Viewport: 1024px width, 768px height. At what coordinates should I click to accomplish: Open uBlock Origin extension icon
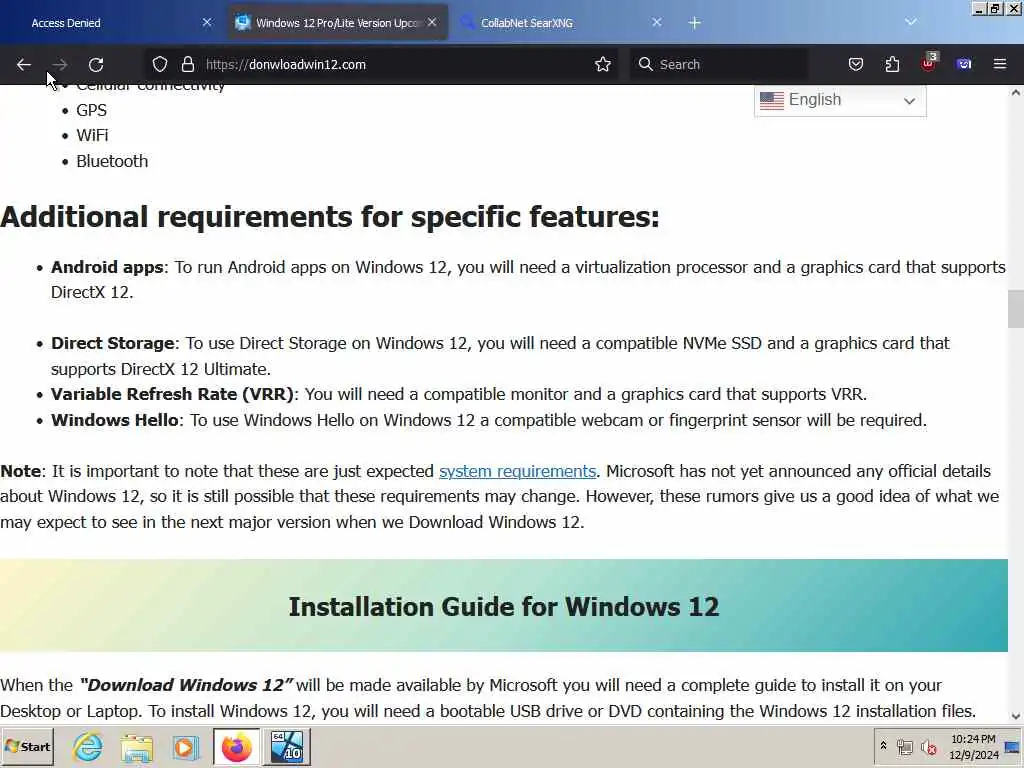click(x=929, y=63)
